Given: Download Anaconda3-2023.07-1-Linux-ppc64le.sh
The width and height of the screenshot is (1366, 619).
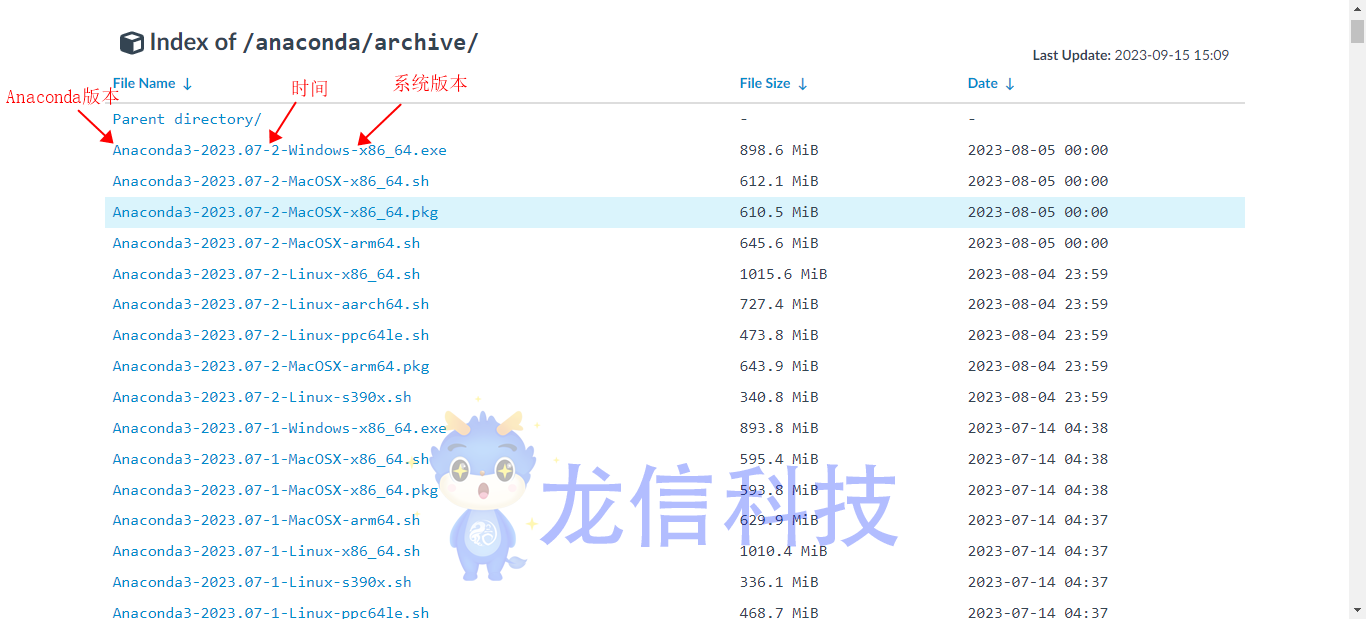Looking at the screenshot, I should (x=271, y=612).
